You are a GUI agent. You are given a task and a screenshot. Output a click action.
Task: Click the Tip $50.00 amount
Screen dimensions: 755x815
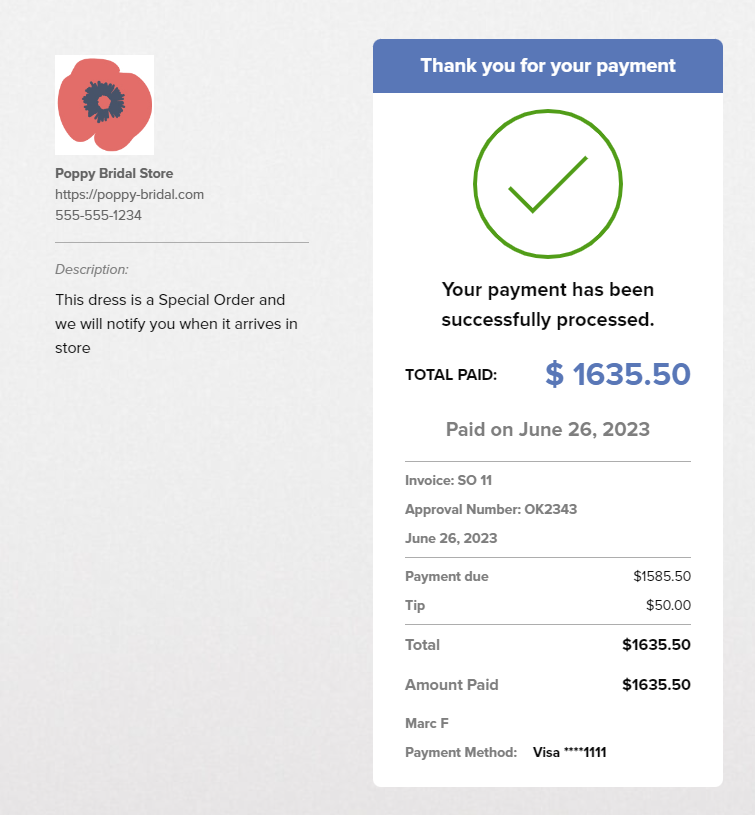tap(668, 606)
